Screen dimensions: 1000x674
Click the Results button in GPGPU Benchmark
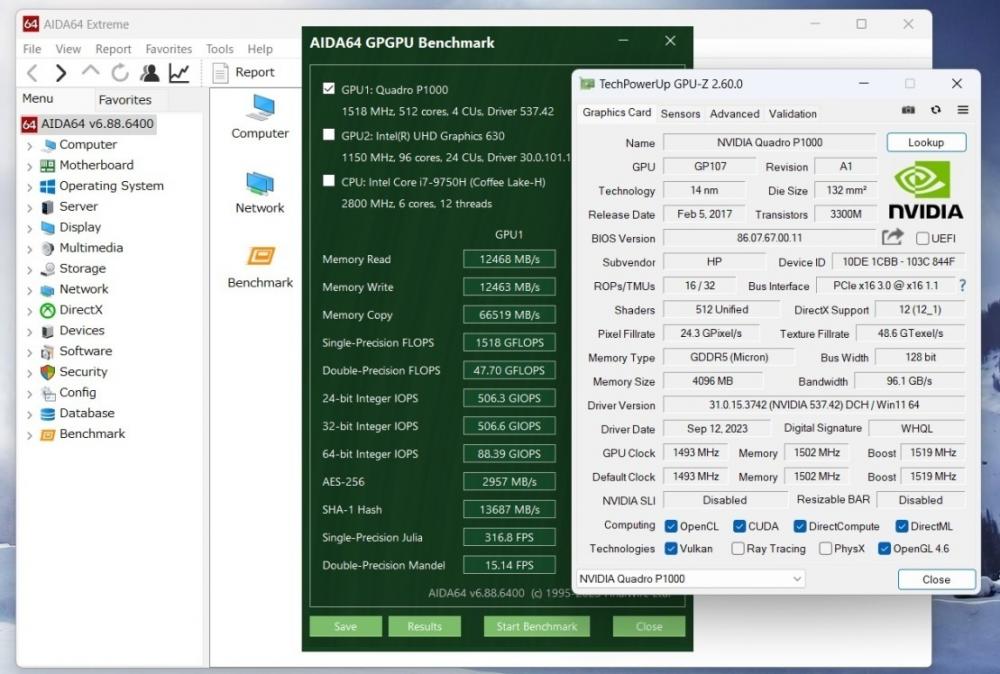[x=424, y=626]
